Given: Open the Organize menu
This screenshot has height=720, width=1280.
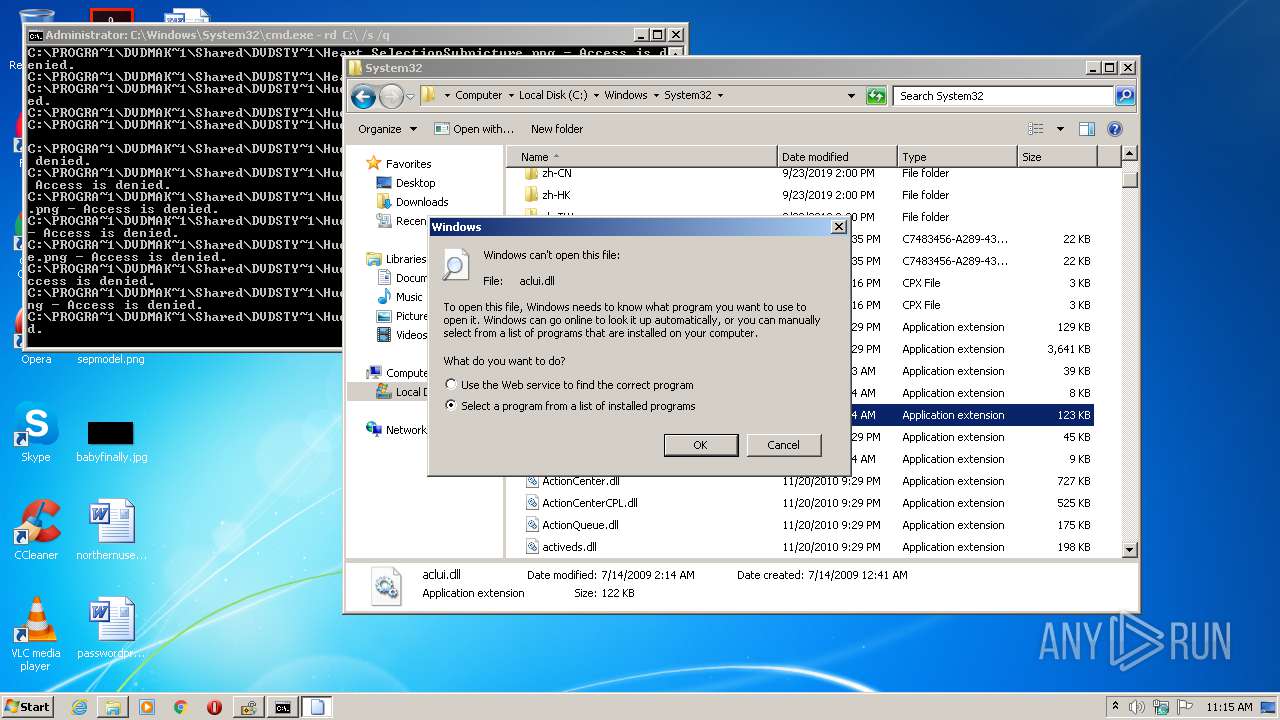Looking at the screenshot, I should tap(386, 129).
